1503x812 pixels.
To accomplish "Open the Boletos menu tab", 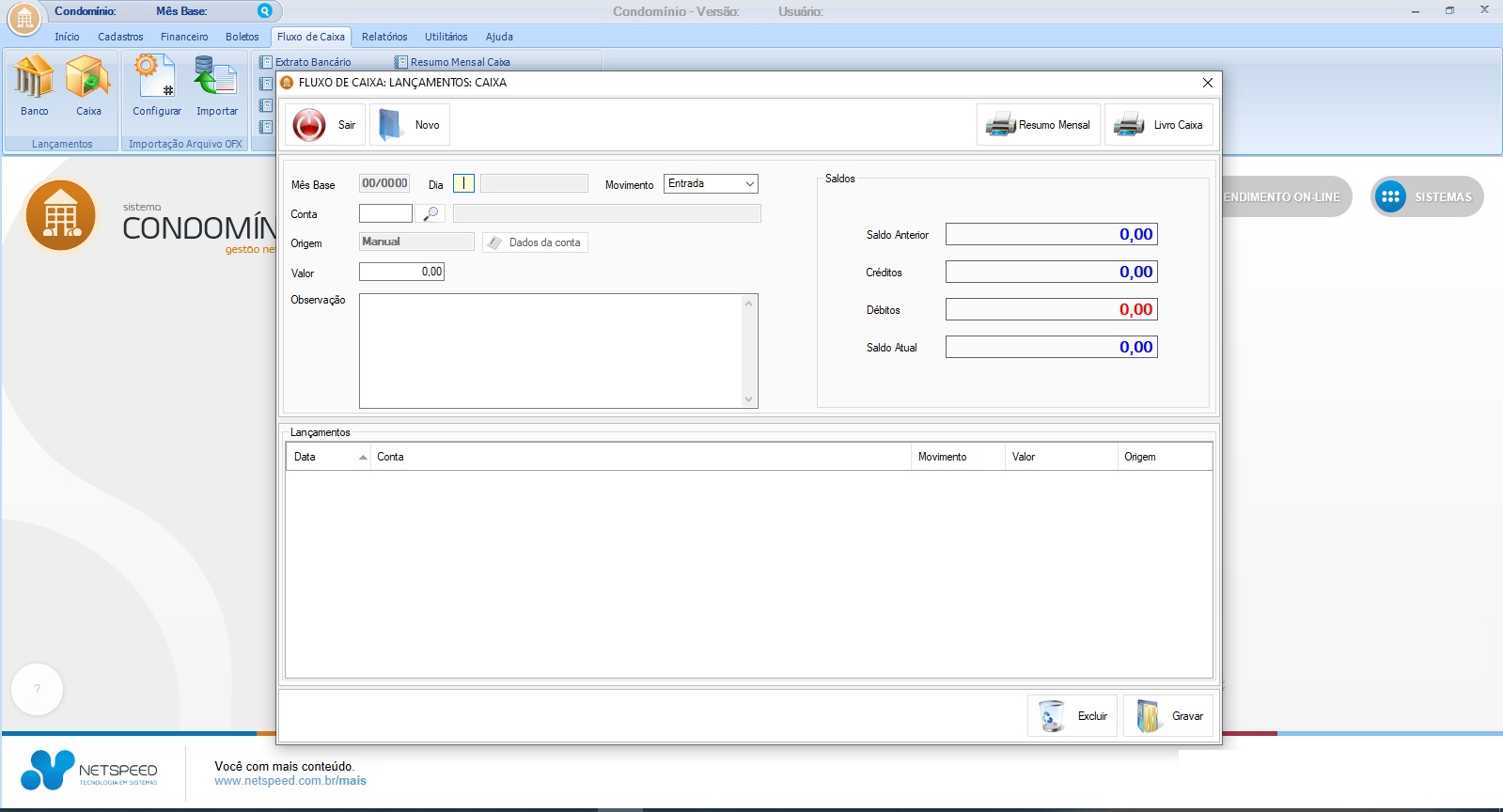I will pyautogui.click(x=242, y=37).
